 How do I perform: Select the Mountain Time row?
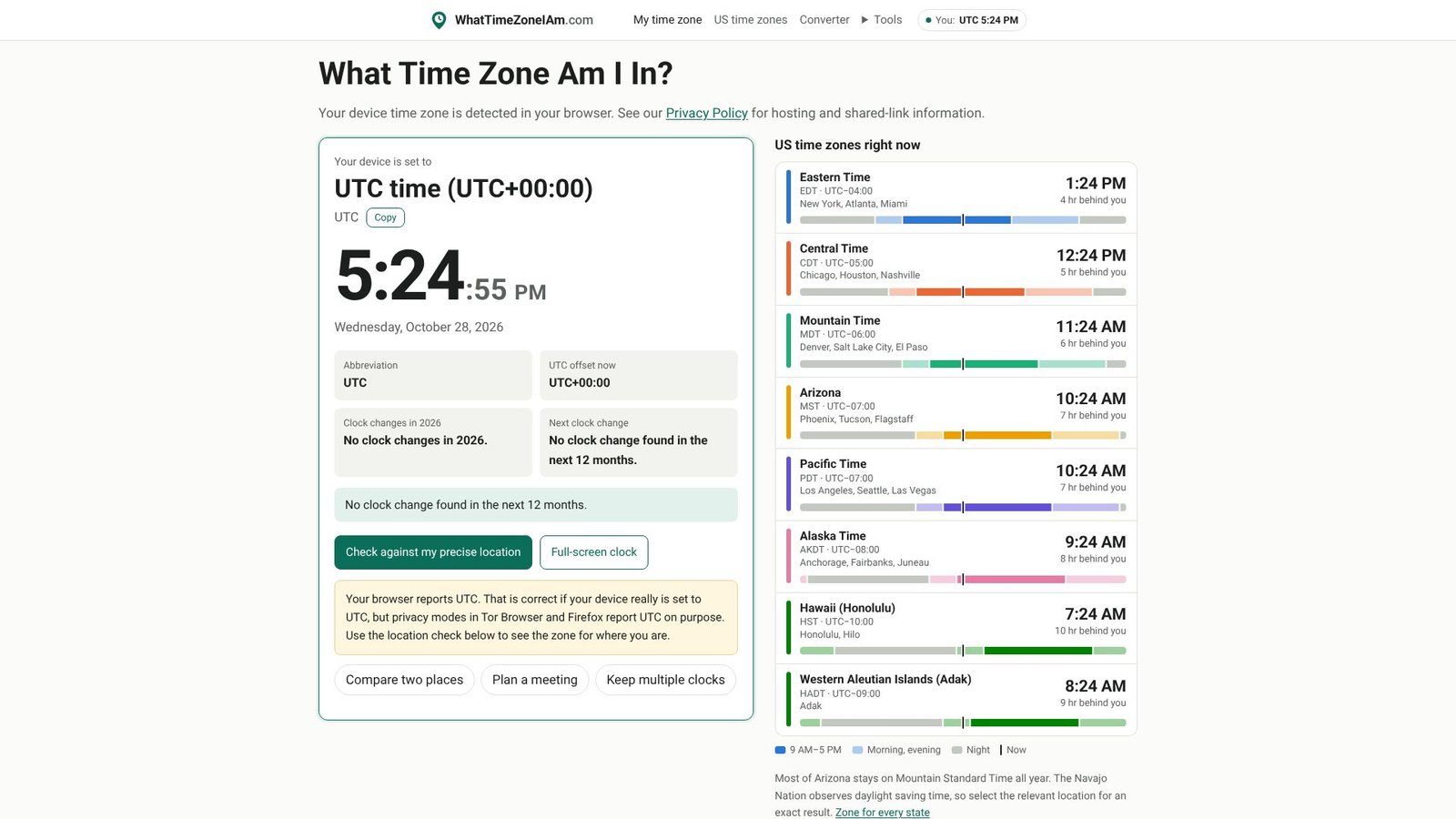point(955,341)
